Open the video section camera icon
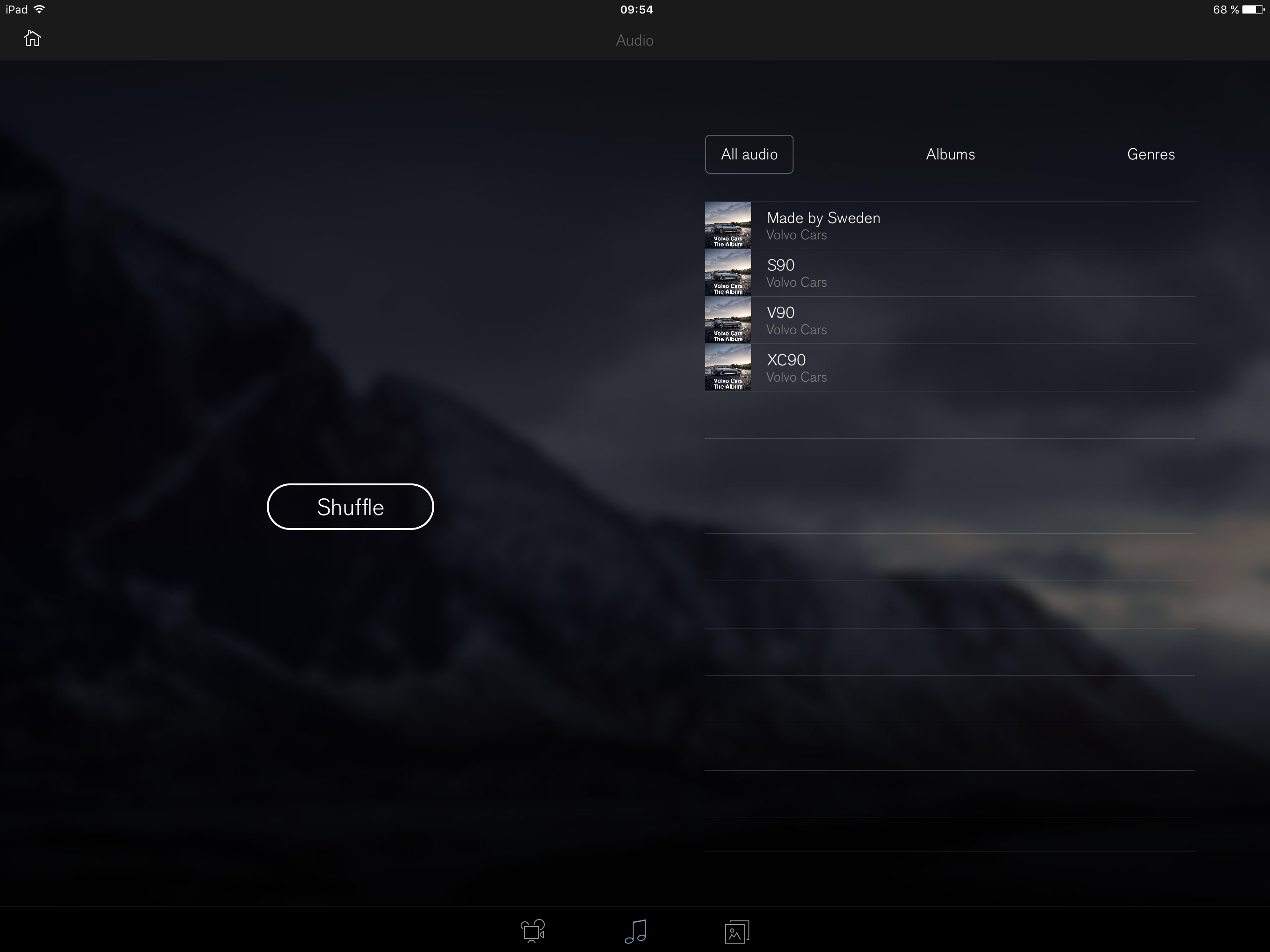This screenshot has width=1270, height=952. 532,932
